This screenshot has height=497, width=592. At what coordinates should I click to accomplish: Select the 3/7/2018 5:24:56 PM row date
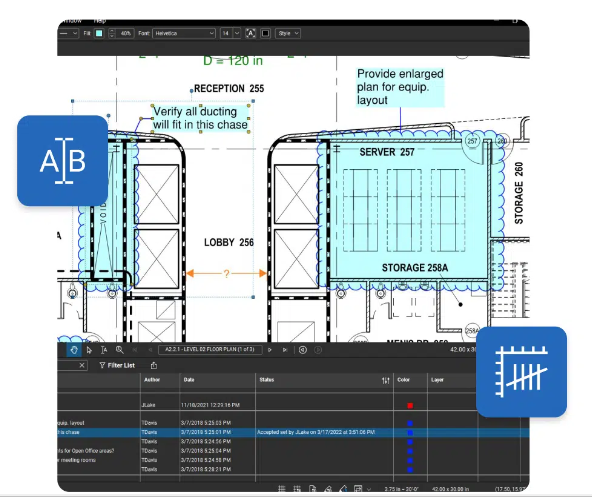click(x=206, y=441)
